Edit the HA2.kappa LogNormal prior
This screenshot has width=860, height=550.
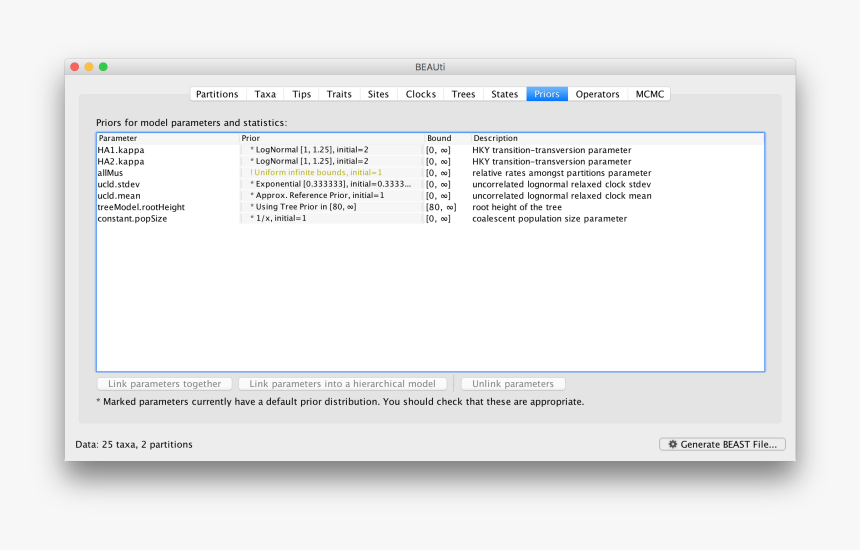coord(331,161)
